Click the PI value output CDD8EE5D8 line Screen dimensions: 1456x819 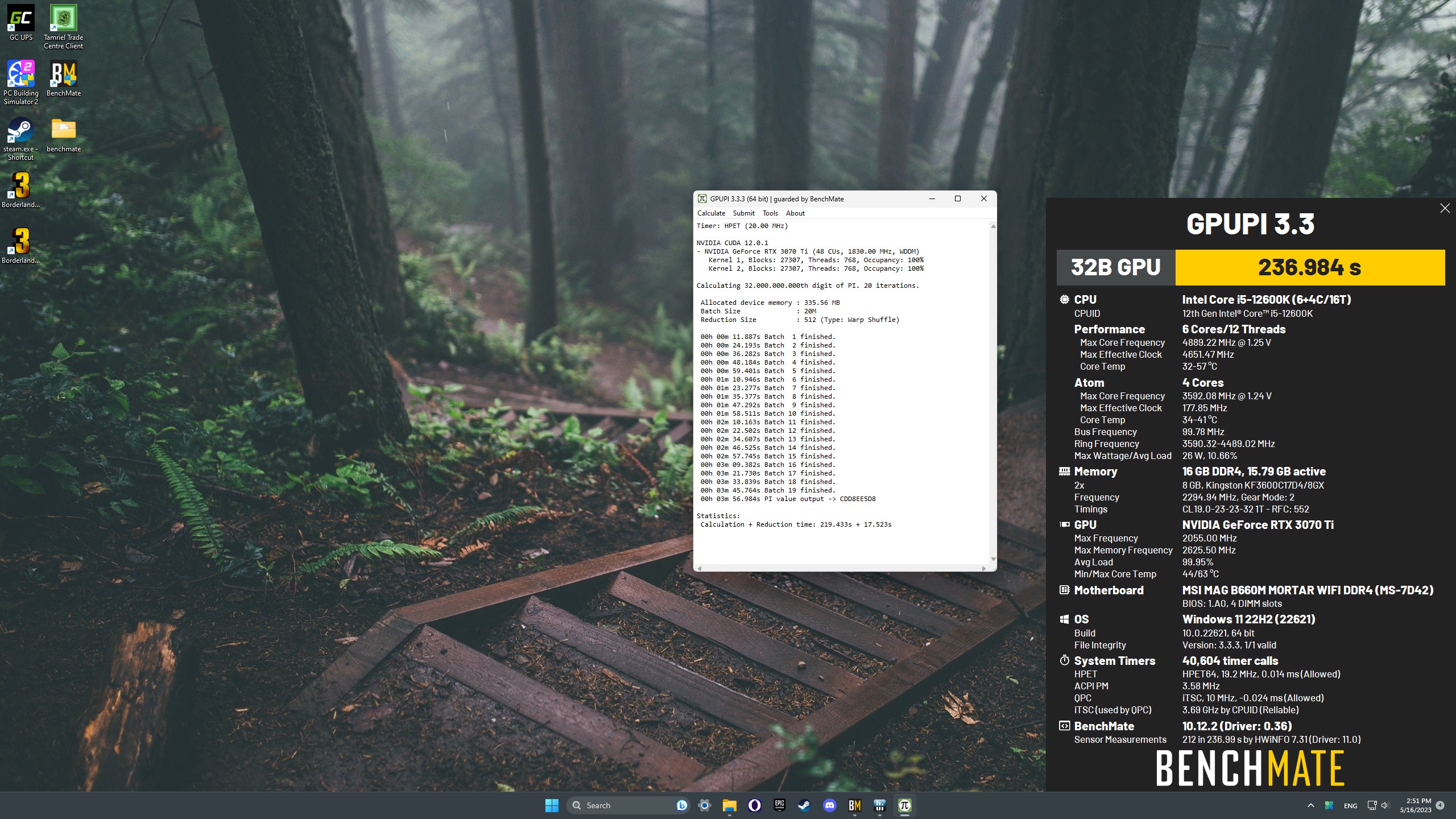tap(788, 499)
